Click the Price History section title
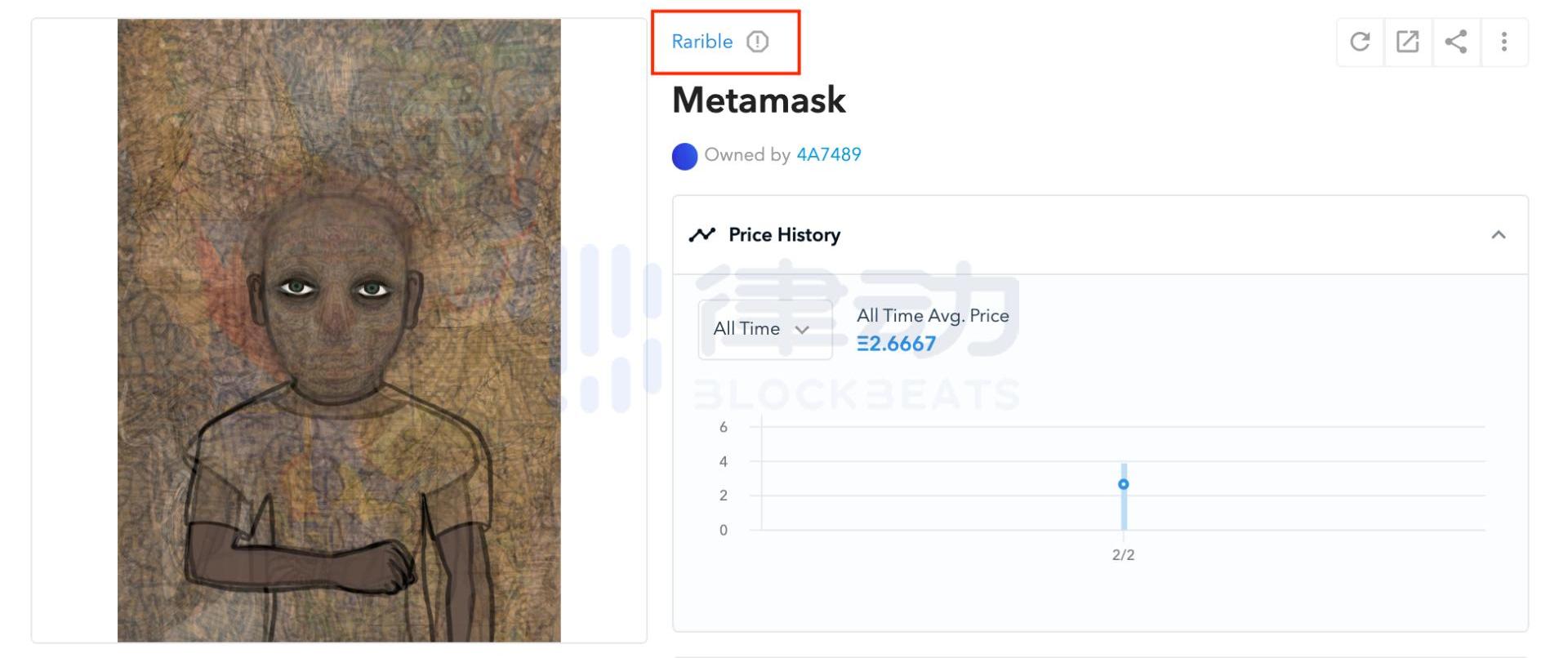 pos(784,235)
